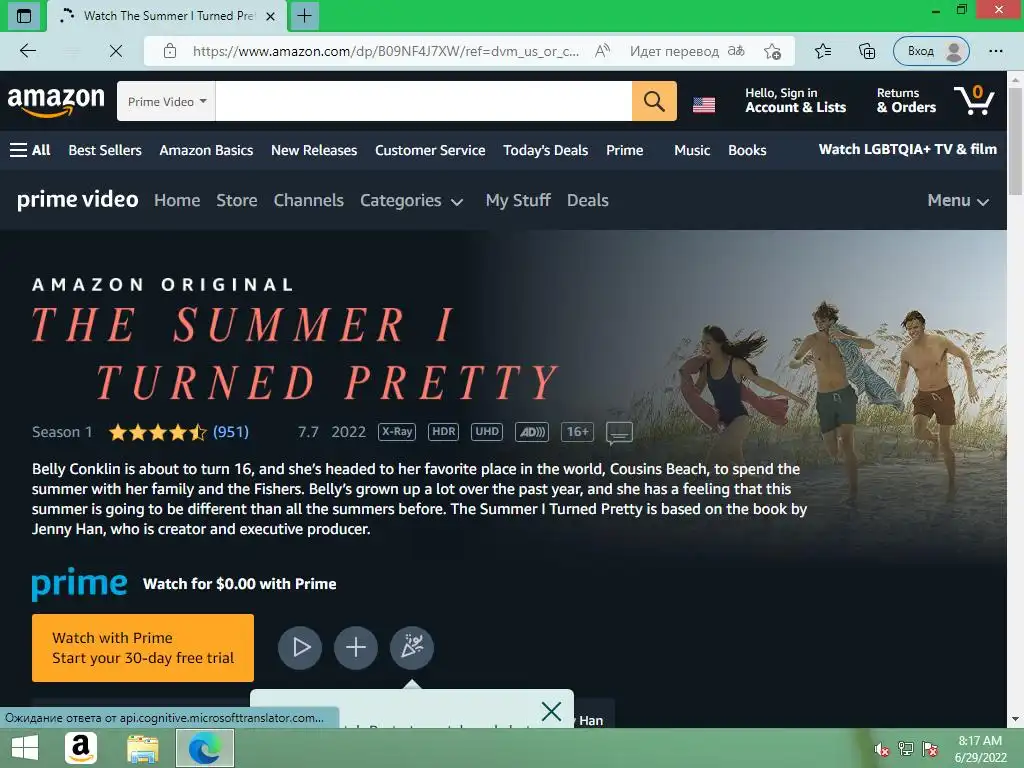Image resolution: width=1024 pixels, height=768 pixels.
Task: Open Music in the navigation bar
Action: tap(692, 150)
